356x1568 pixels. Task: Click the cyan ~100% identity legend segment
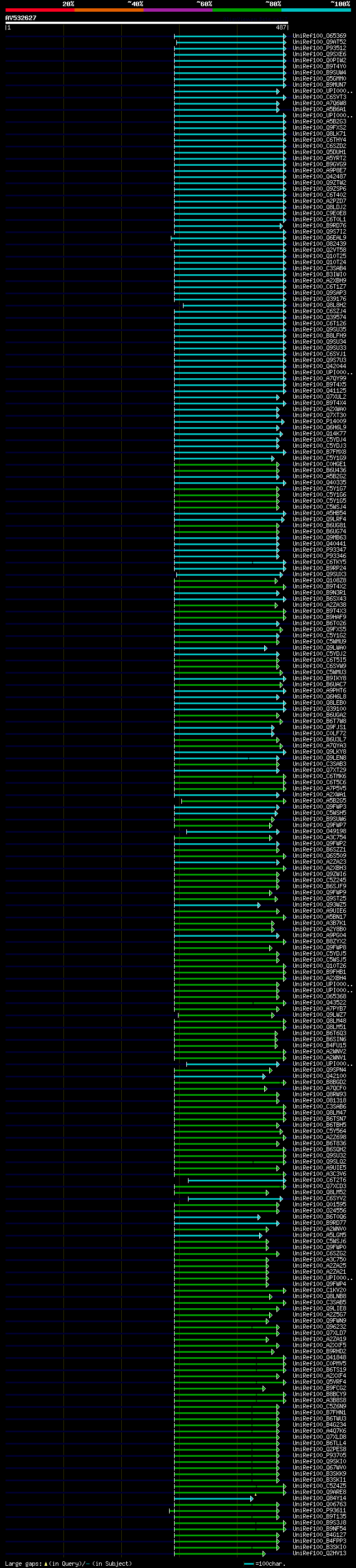[316, 10]
